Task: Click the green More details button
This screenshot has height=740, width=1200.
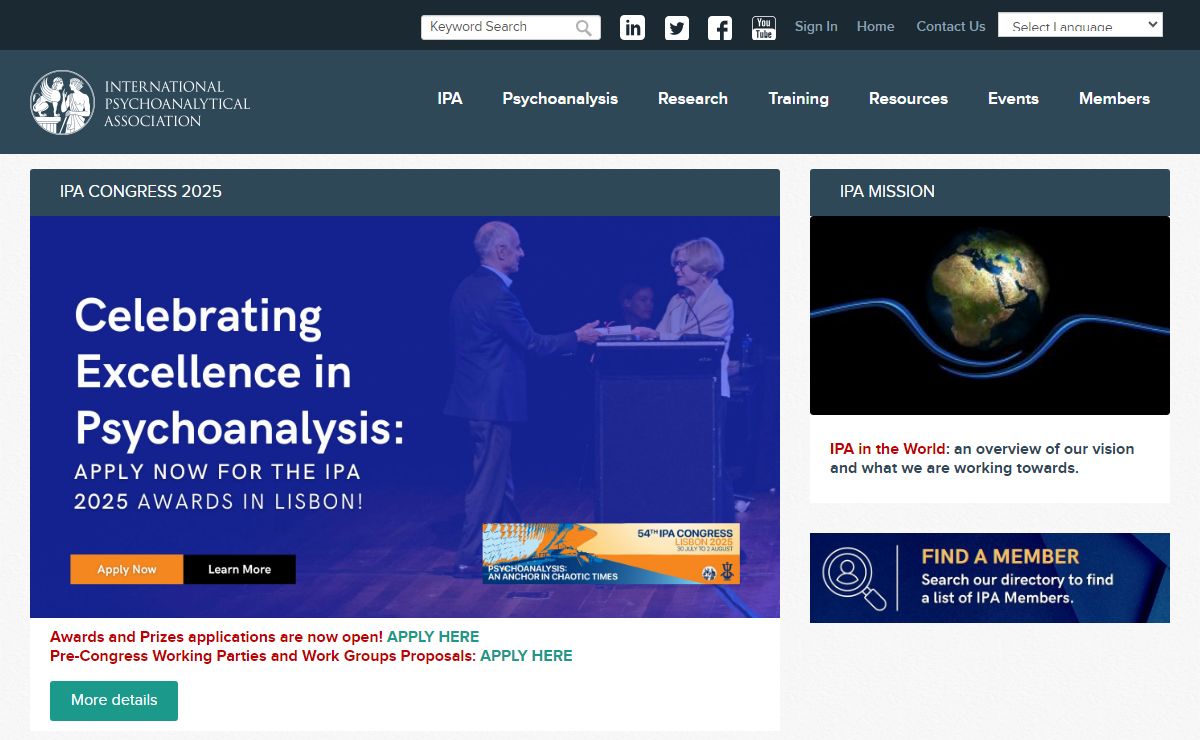Action: coord(114,700)
